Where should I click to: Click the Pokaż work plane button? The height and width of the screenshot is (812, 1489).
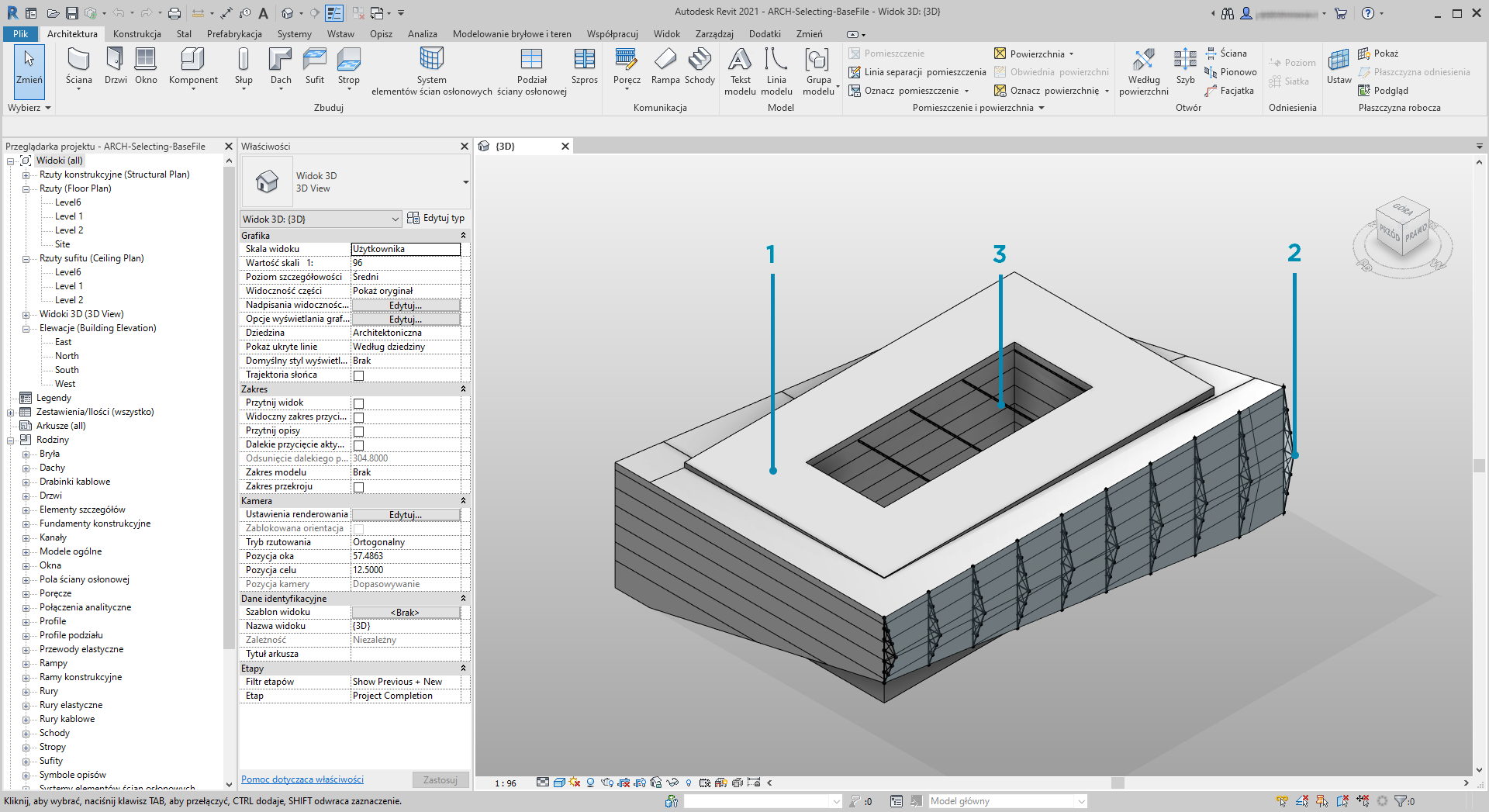point(1379,54)
